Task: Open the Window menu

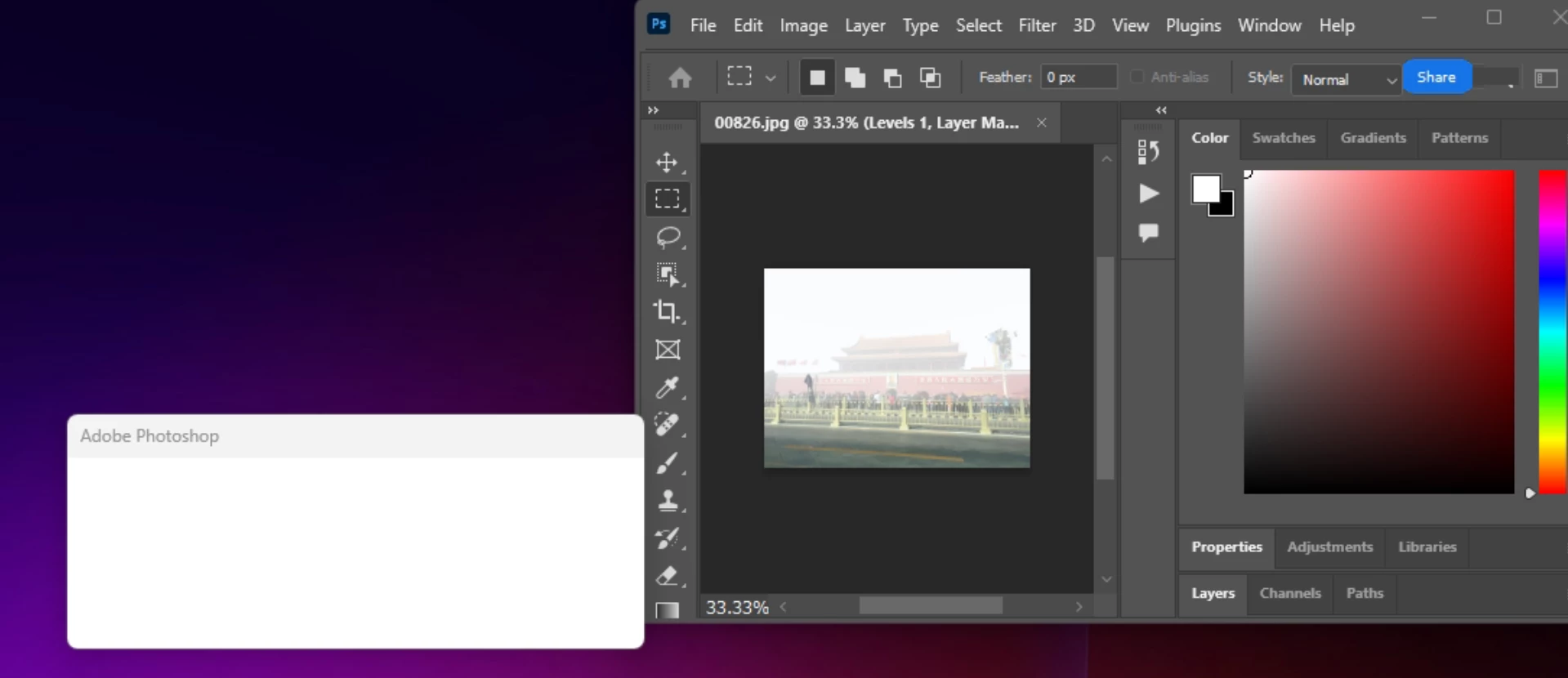Action: click(1269, 25)
